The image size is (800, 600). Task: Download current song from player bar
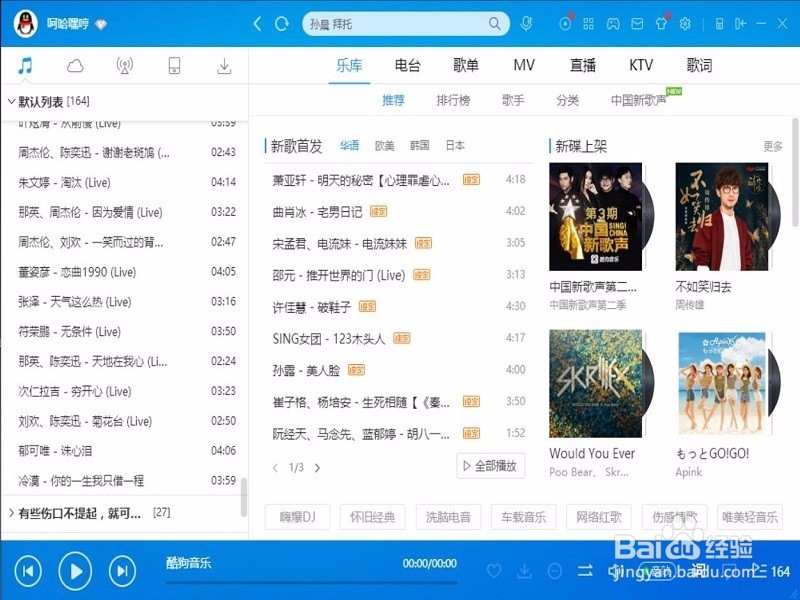click(524, 570)
